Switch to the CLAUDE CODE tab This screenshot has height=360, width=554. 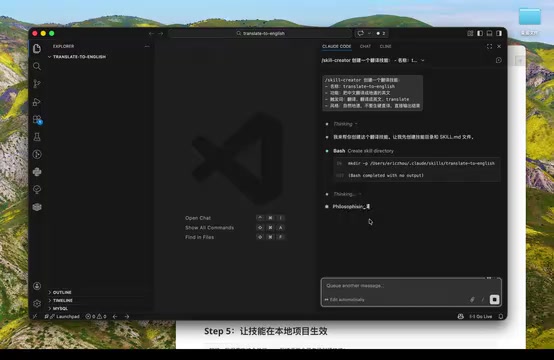[x=337, y=47]
